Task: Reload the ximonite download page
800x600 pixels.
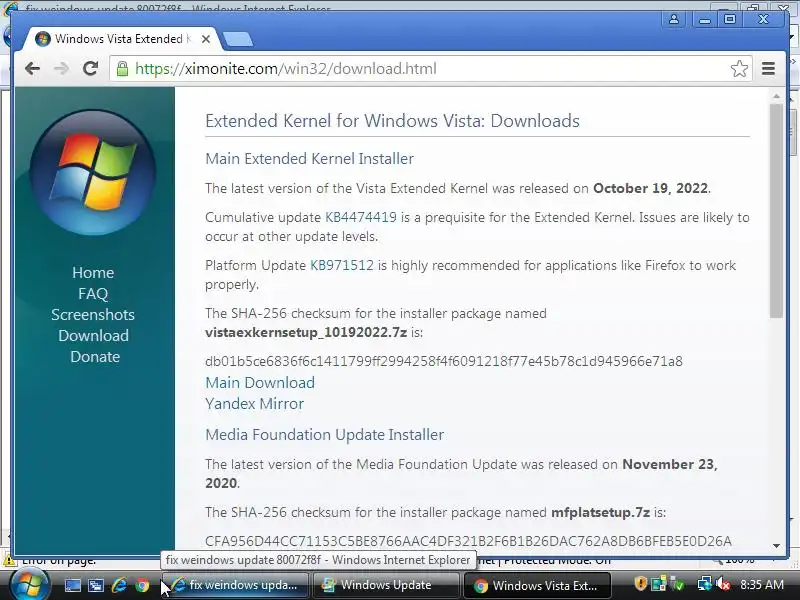Action: [x=90, y=68]
